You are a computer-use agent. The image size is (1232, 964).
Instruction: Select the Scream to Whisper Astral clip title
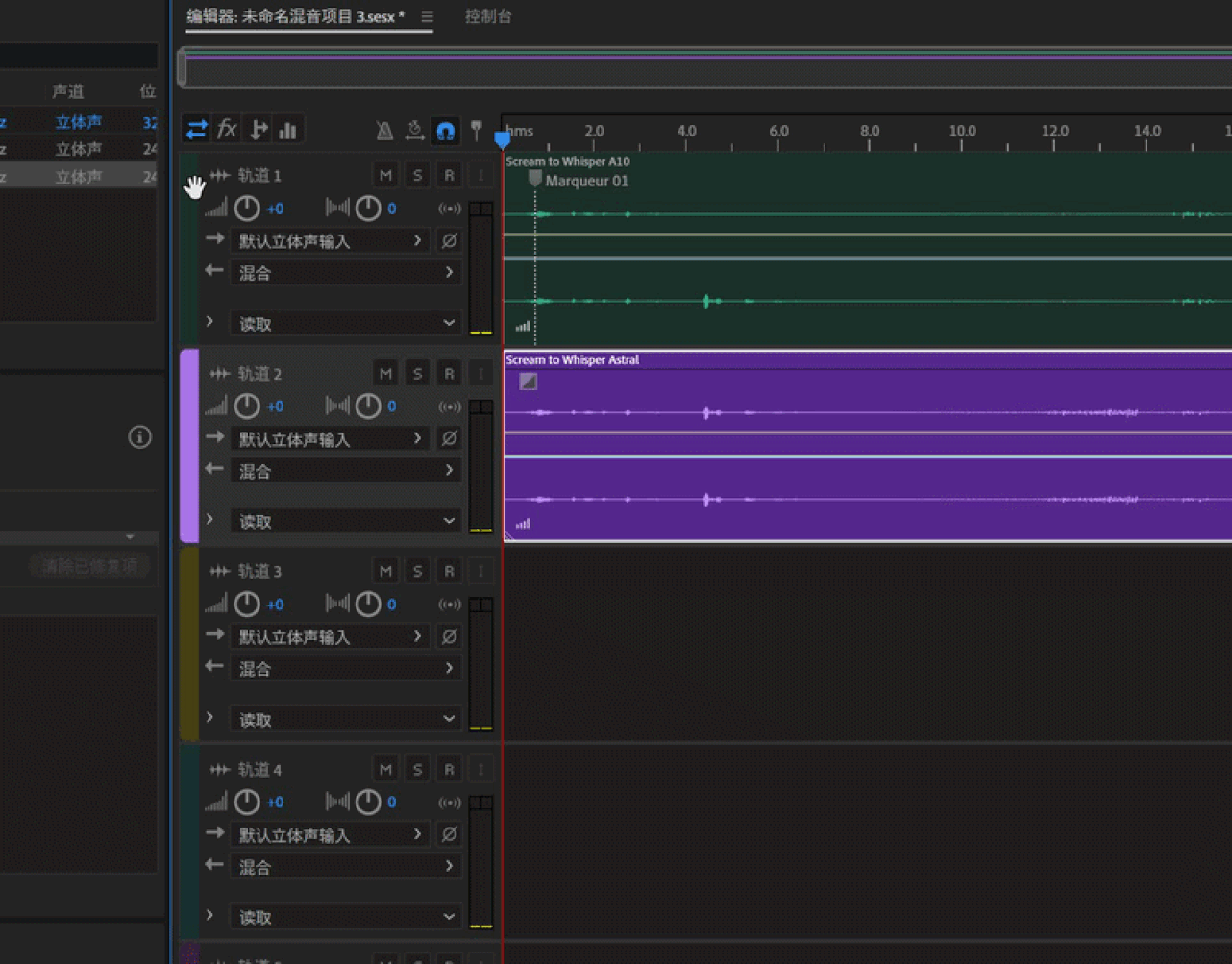pos(573,359)
